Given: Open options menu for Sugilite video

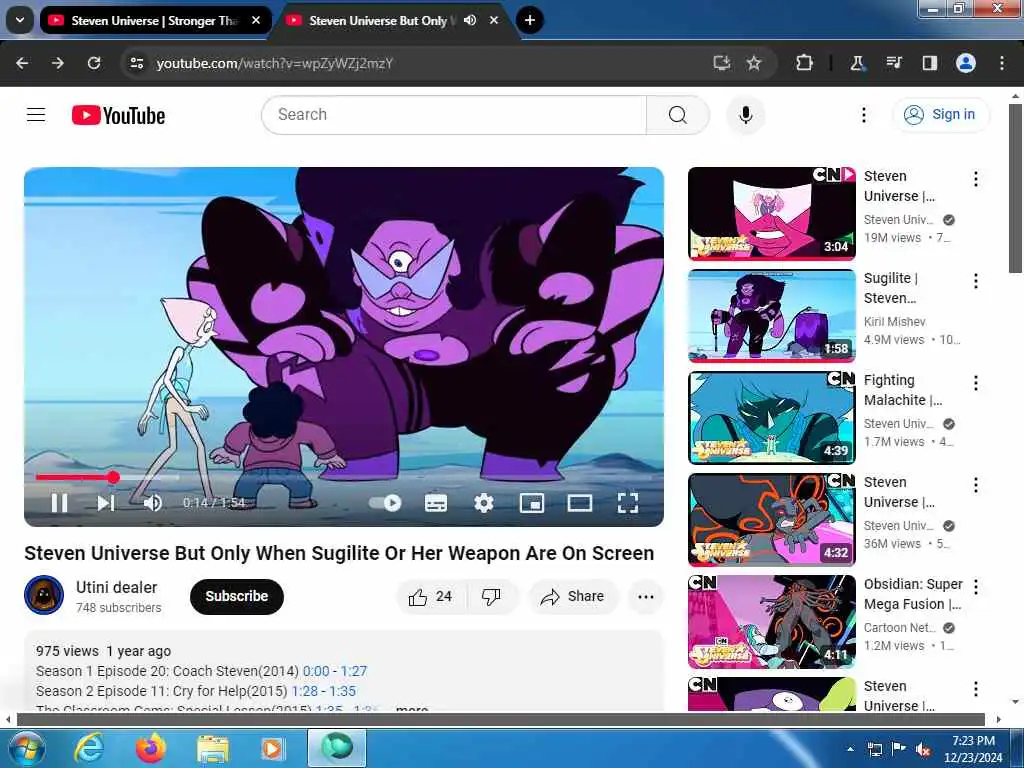Looking at the screenshot, I should click(x=976, y=281).
